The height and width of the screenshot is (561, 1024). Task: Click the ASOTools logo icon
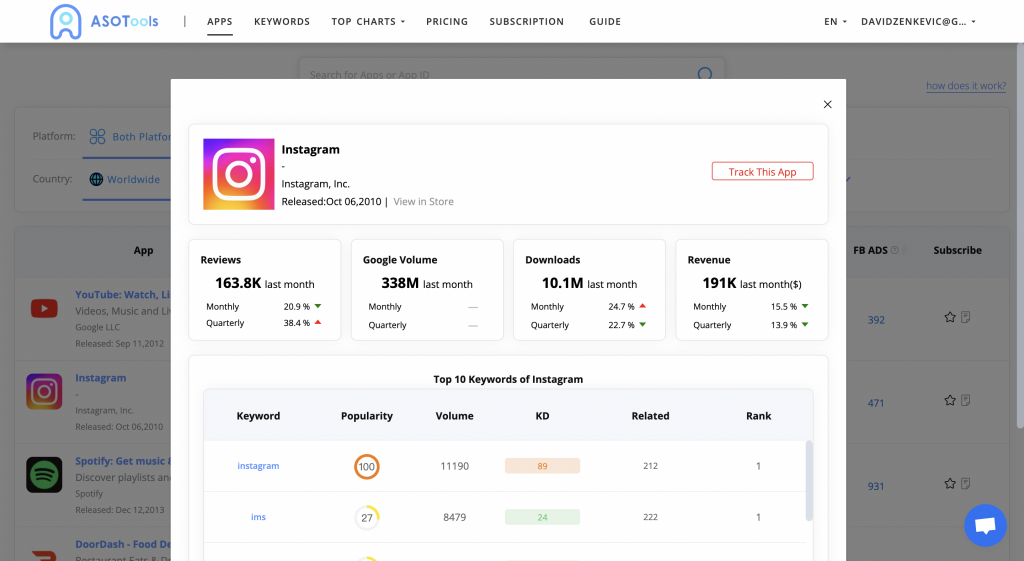pos(66,22)
